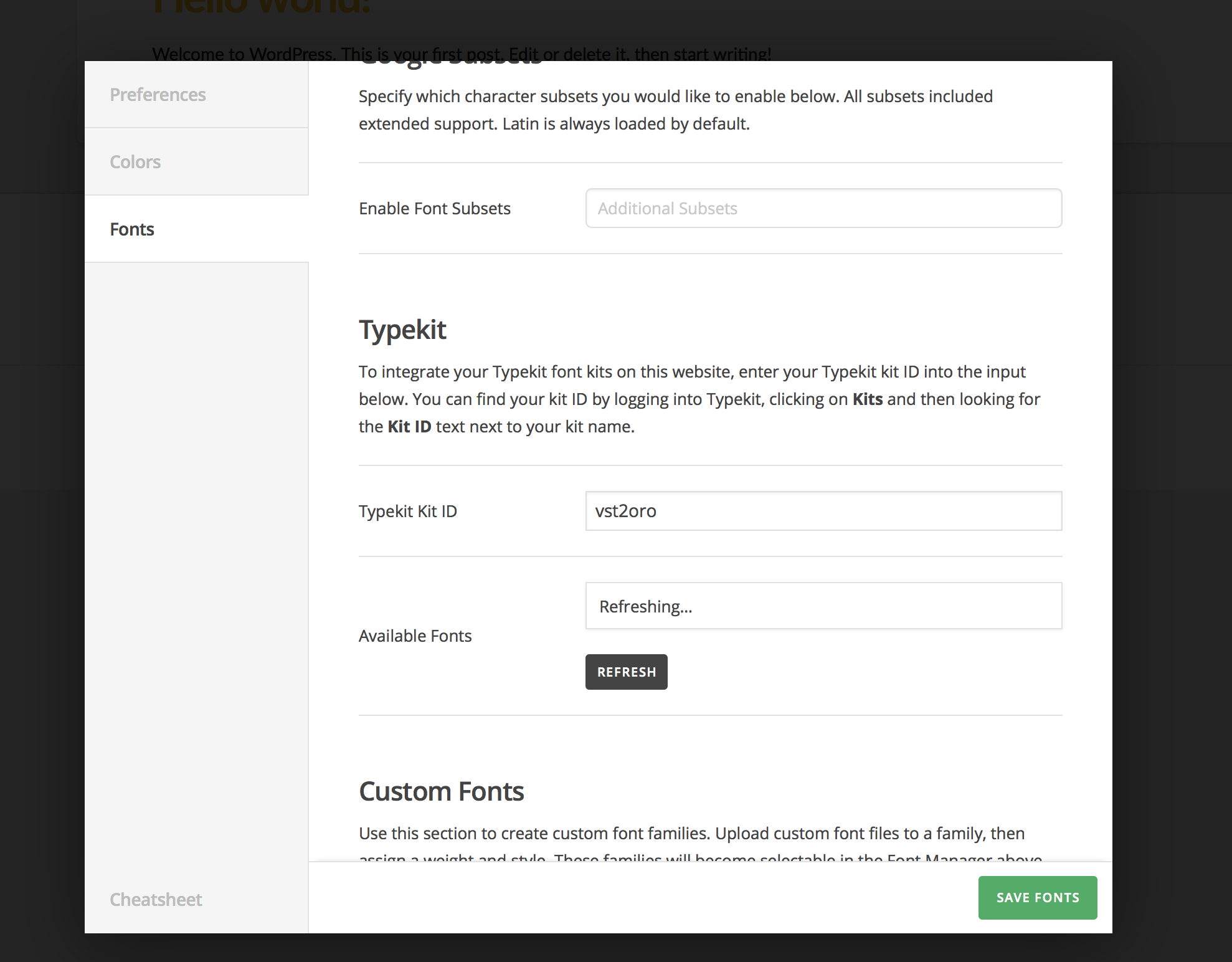The image size is (1232, 962).
Task: Click the Available Fonts label
Action: (415, 636)
